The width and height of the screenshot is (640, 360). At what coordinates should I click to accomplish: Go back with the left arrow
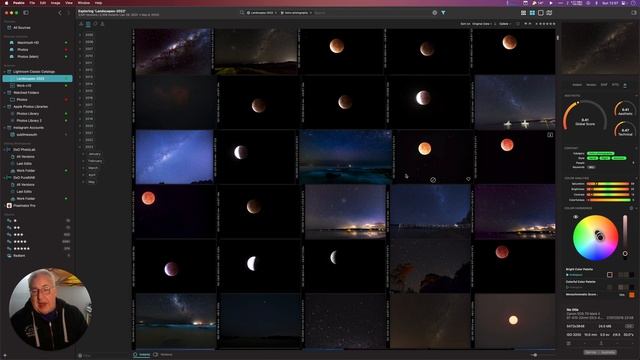60,13
